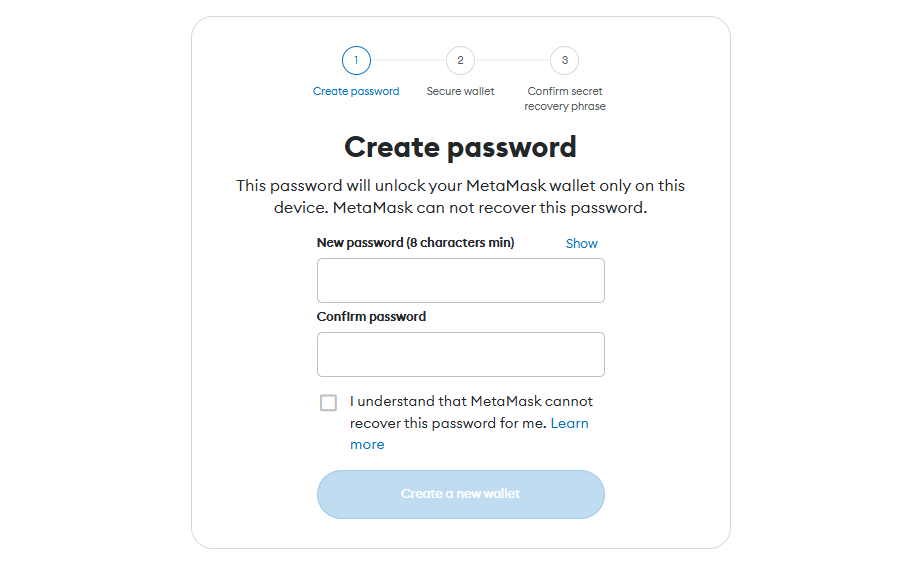Click the word more in Learn more link

(367, 445)
